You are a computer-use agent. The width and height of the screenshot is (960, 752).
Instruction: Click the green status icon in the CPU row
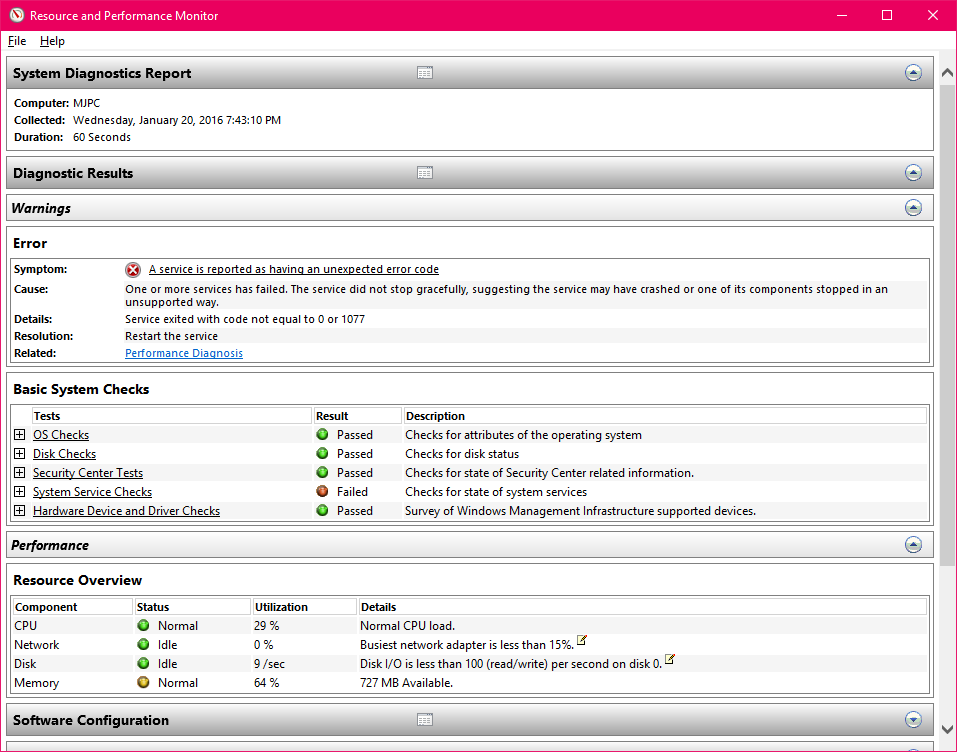click(143, 626)
